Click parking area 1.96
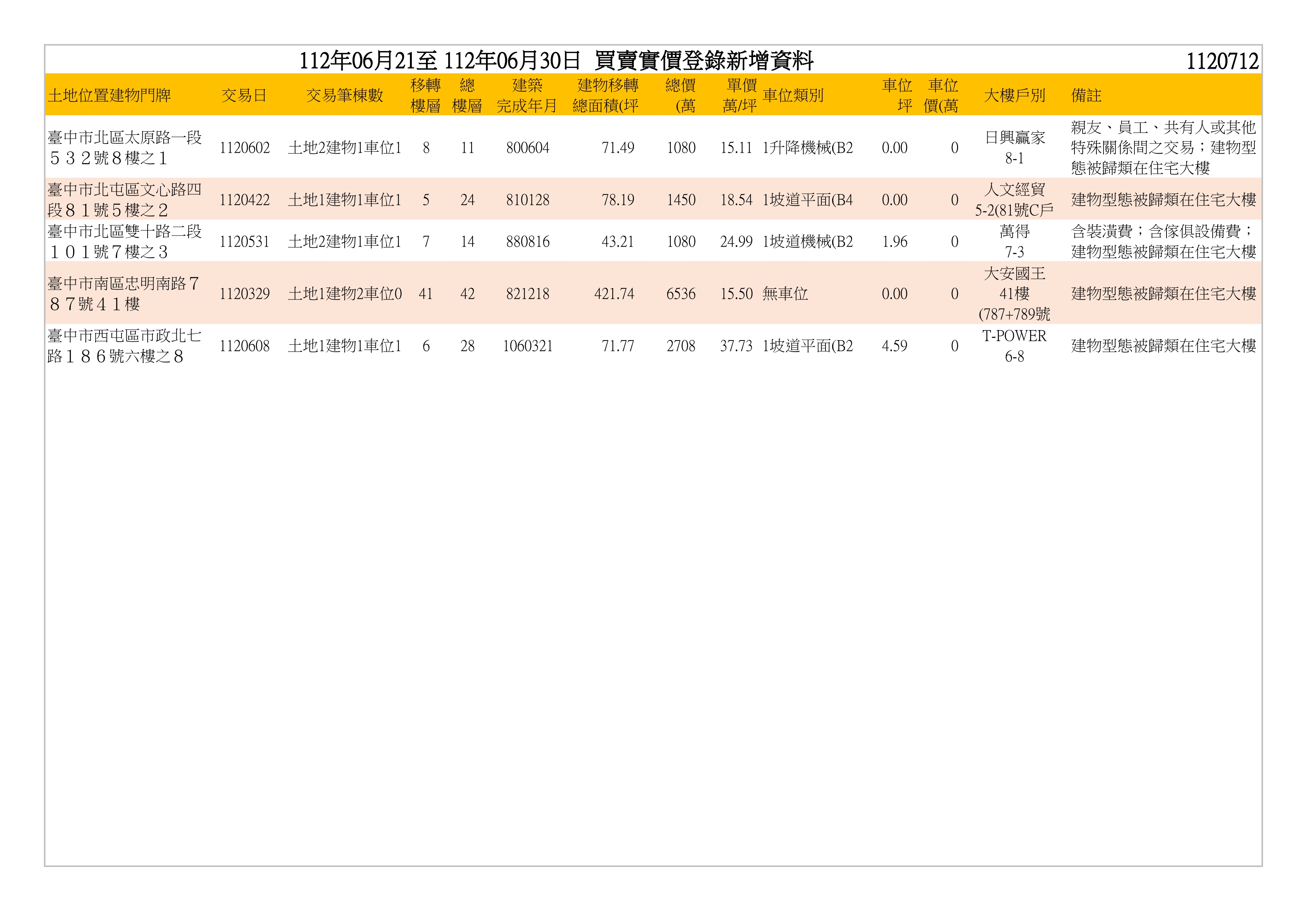The height and width of the screenshot is (924, 1307). coord(894,242)
